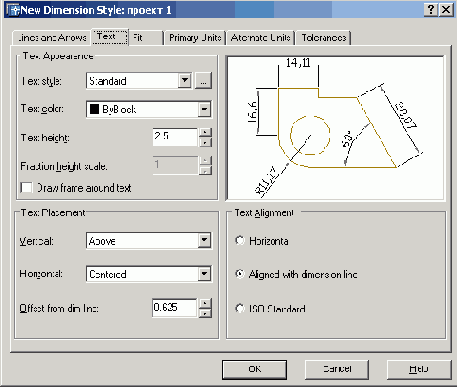Click the 'Vertical:' label
This screenshot has height=387, width=457.
point(36,241)
